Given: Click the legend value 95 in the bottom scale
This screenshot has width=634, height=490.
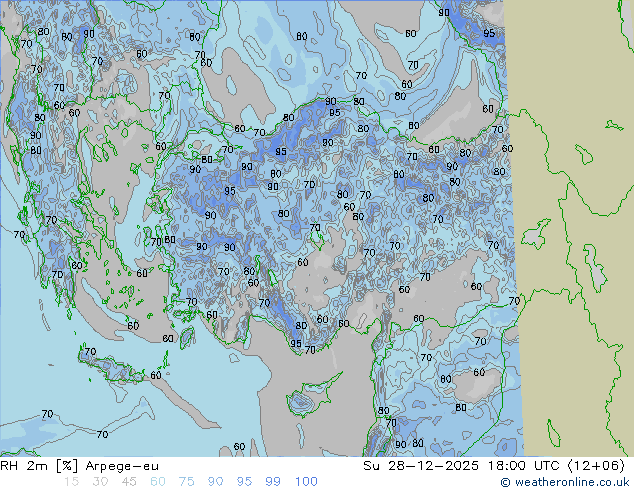Looking at the screenshot, I should pos(244,482).
